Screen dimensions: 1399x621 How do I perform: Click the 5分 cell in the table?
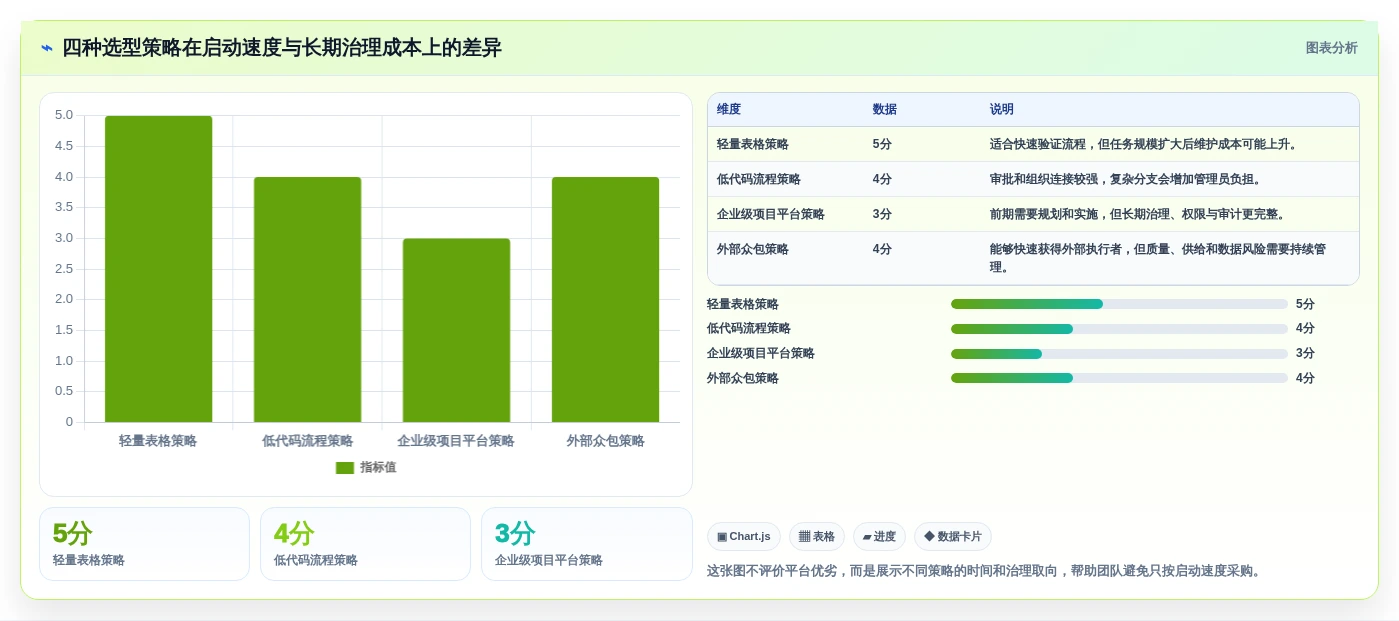pos(882,145)
